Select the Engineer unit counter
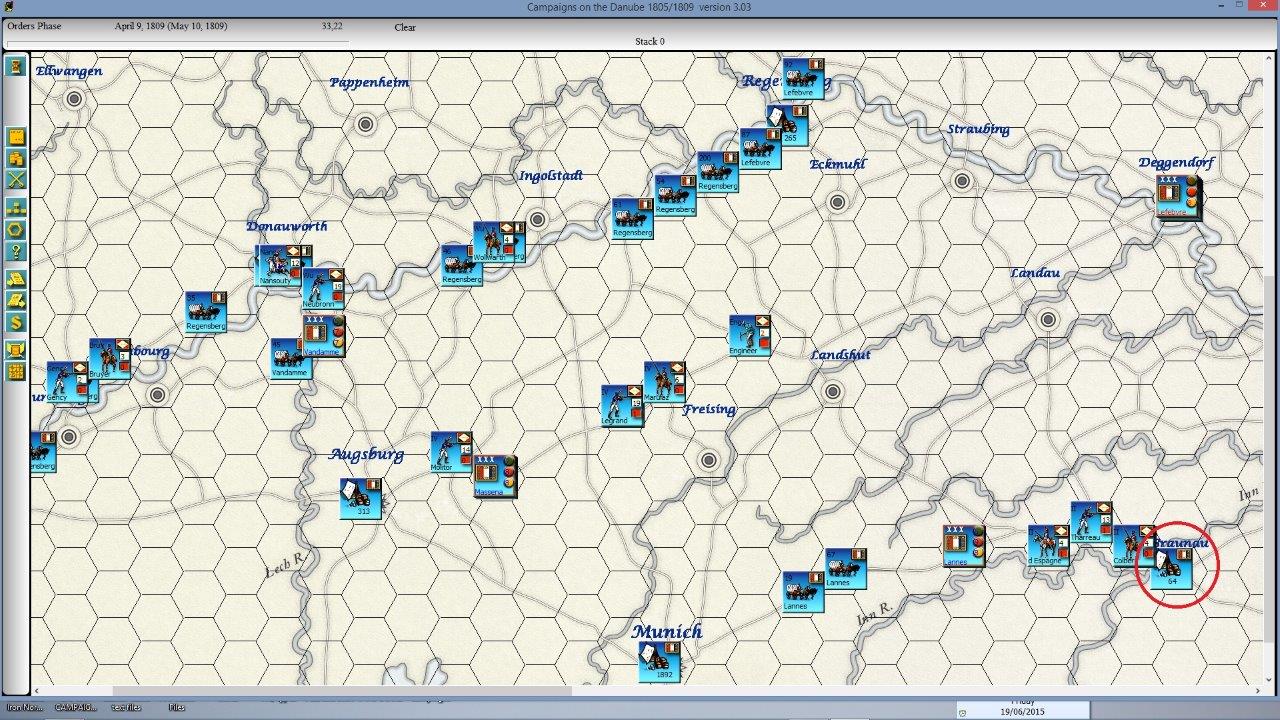1280x720 pixels. click(749, 335)
